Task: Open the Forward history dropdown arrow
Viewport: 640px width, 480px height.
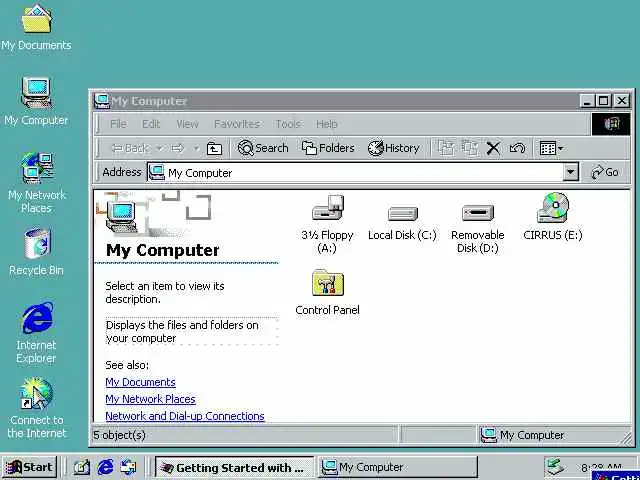Action: (196, 148)
